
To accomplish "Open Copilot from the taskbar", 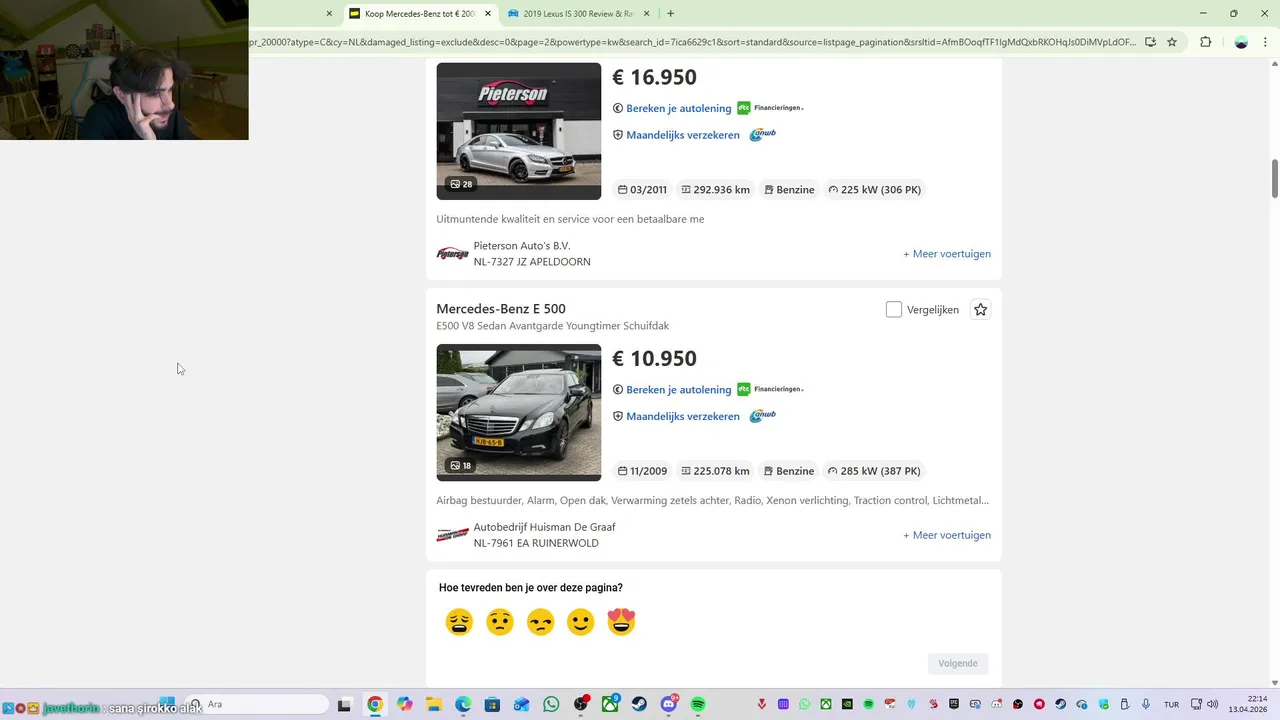I will click(x=404, y=705).
